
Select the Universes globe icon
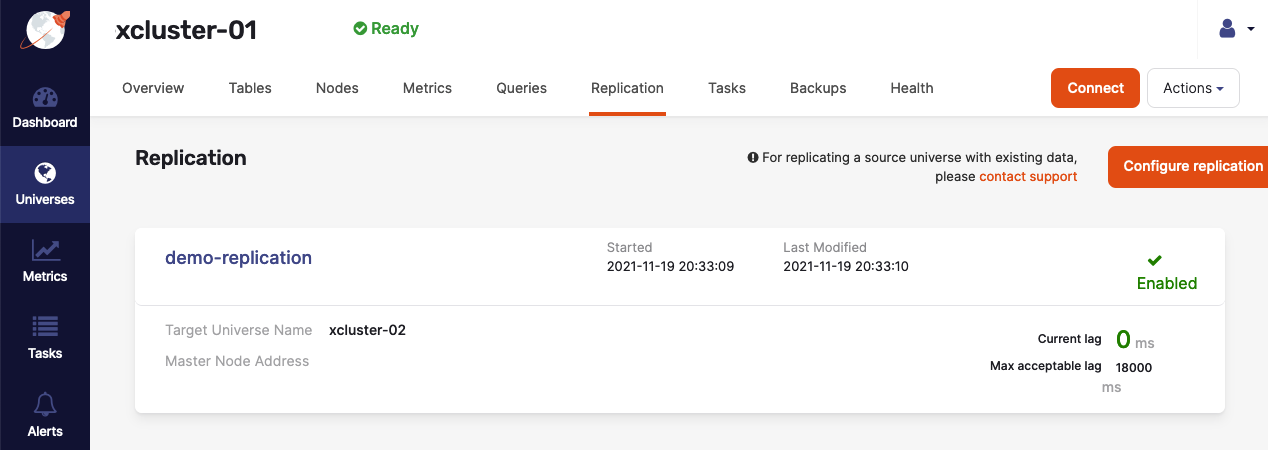(45, 174)
